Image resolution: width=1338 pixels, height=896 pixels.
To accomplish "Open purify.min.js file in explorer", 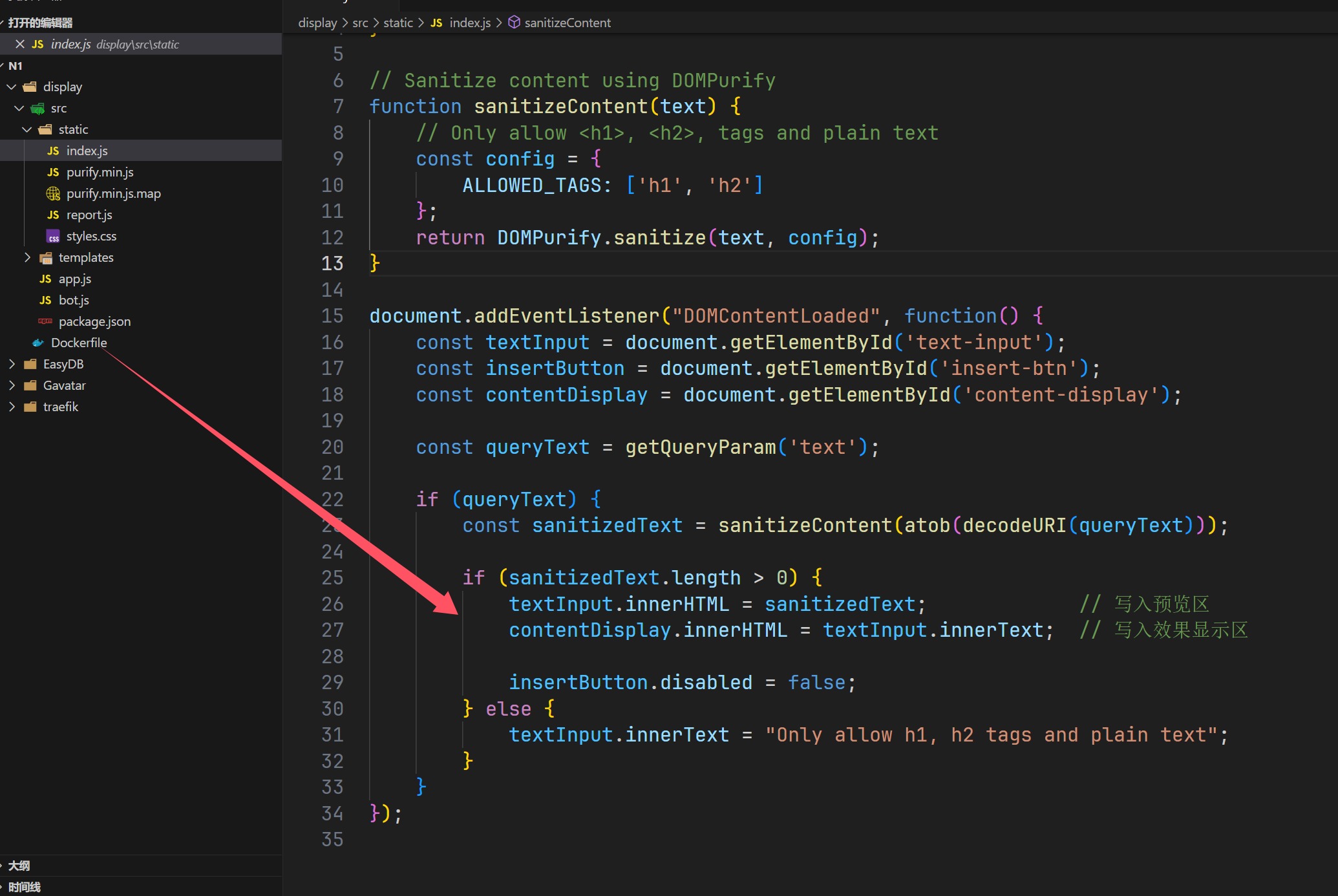I will click(x=100, y=172).
